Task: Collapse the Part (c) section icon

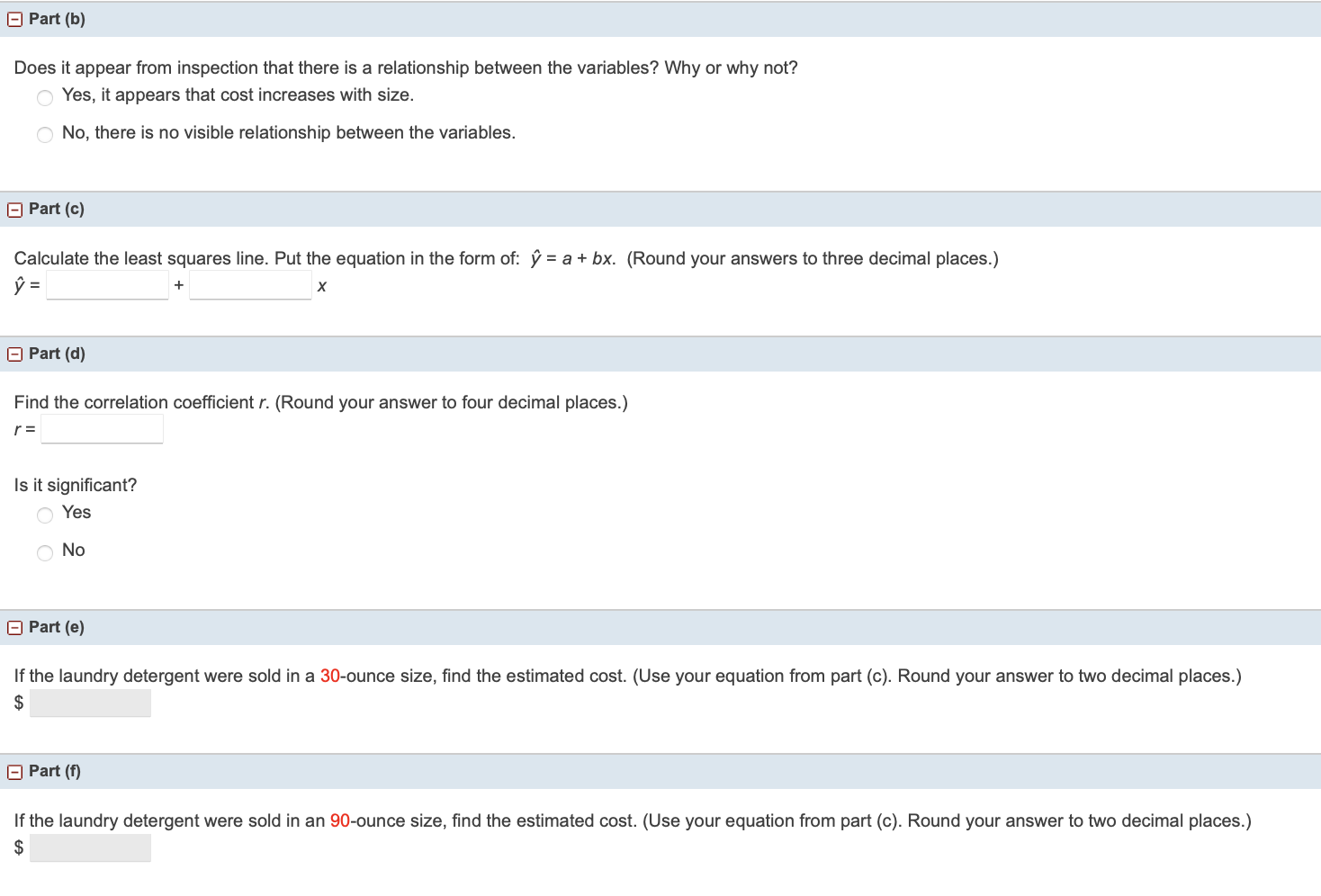Action: click(x=14, y=210)
